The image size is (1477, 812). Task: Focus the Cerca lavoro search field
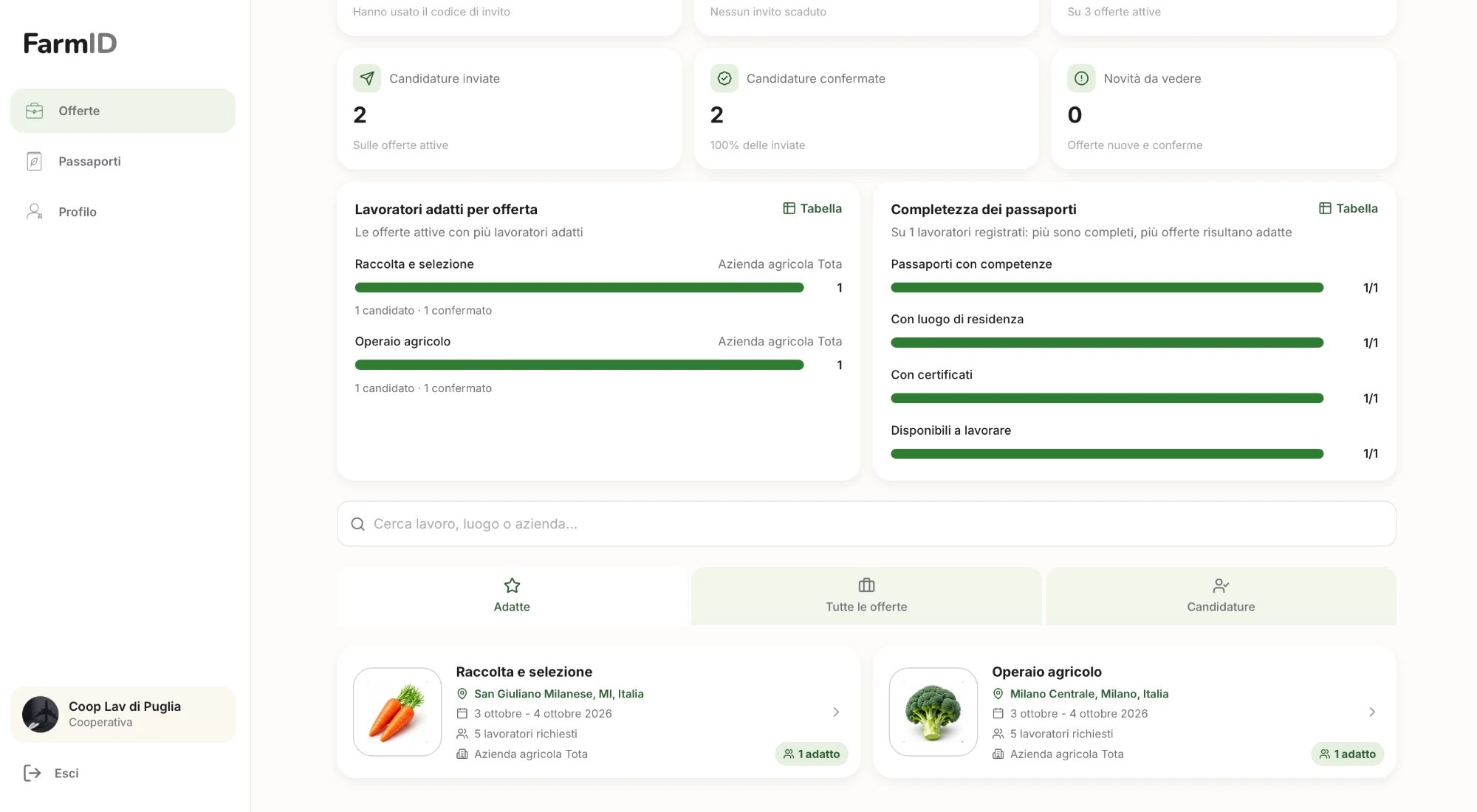866,524
